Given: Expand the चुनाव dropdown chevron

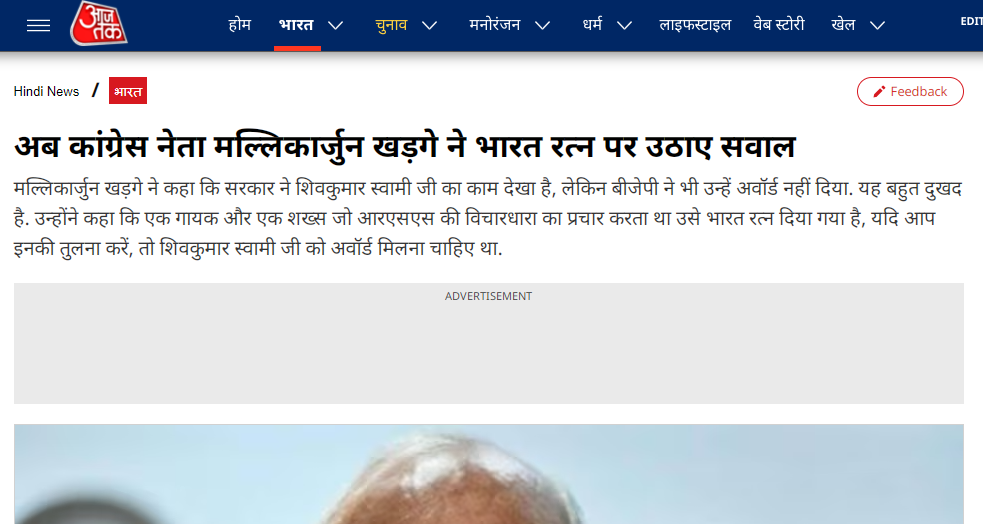Looking at the screenshot, I should (x=429, y=26).
